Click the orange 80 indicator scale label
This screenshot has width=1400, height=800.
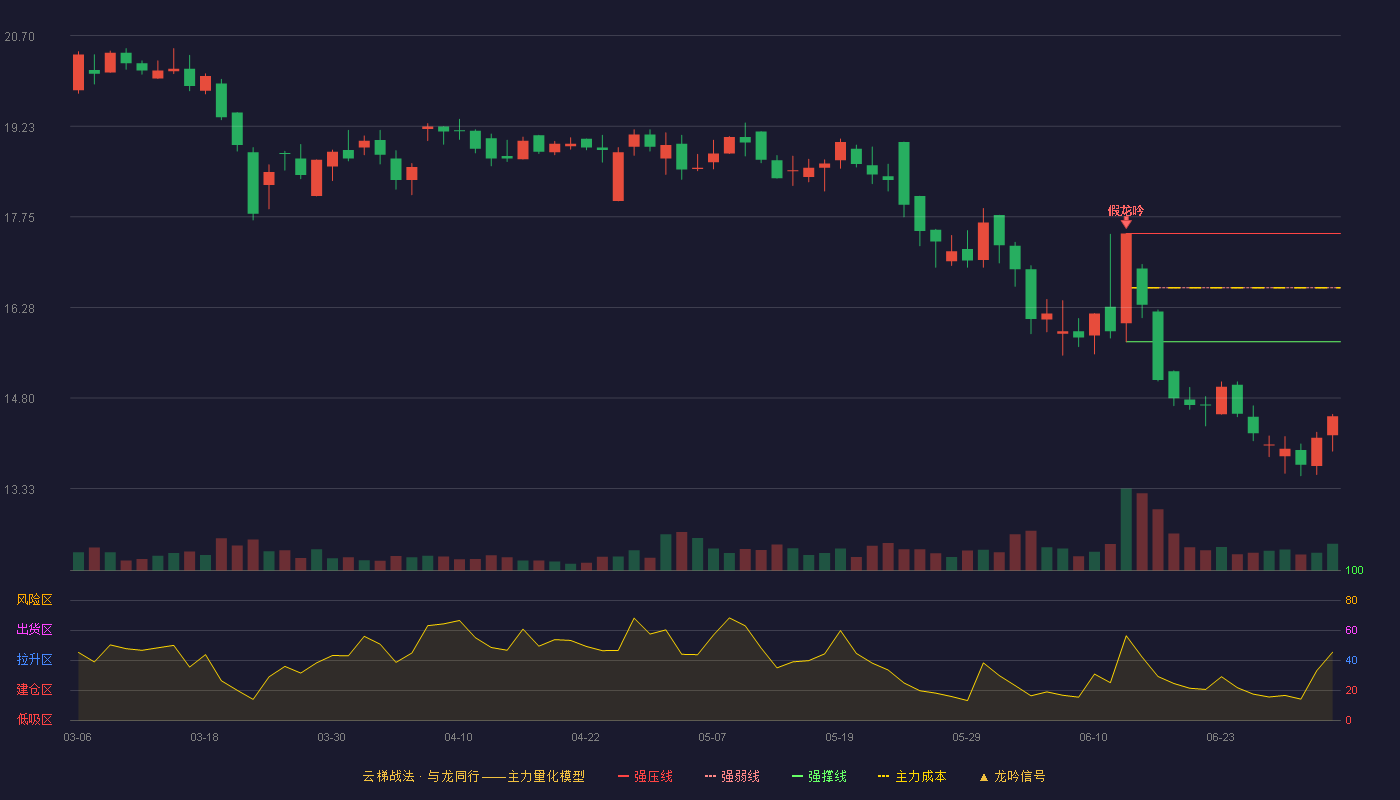1351,600
